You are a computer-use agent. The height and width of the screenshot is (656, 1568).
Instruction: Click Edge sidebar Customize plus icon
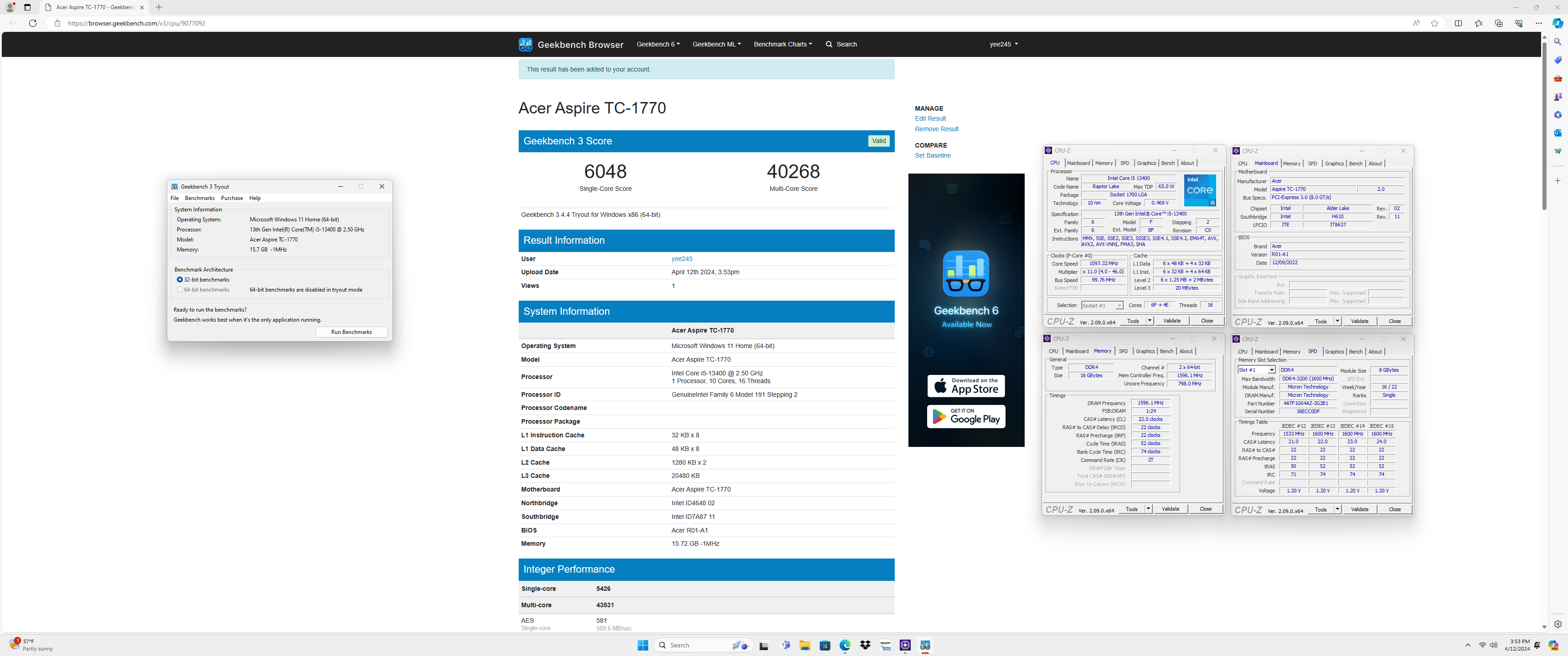tap(1558, 181)
